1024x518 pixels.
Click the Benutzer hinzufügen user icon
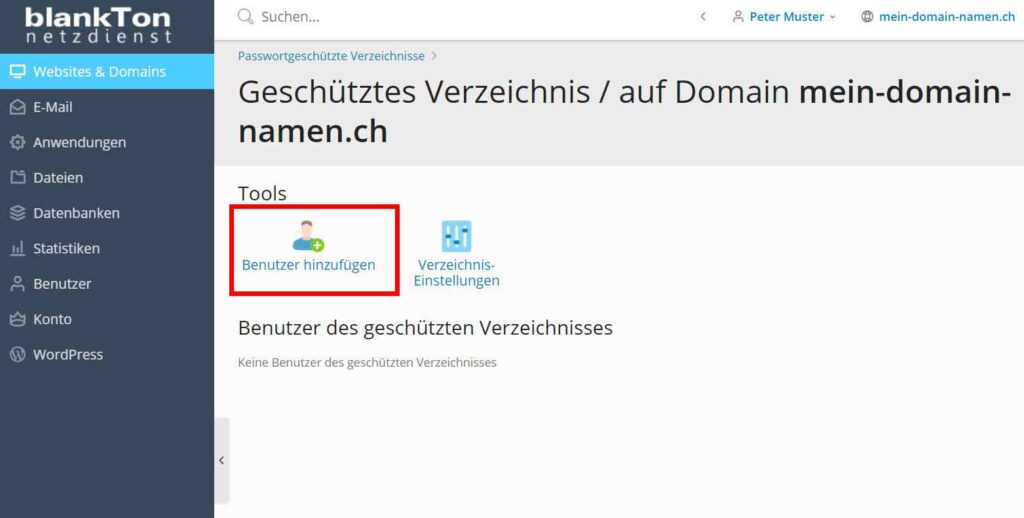tap(308, 237)
